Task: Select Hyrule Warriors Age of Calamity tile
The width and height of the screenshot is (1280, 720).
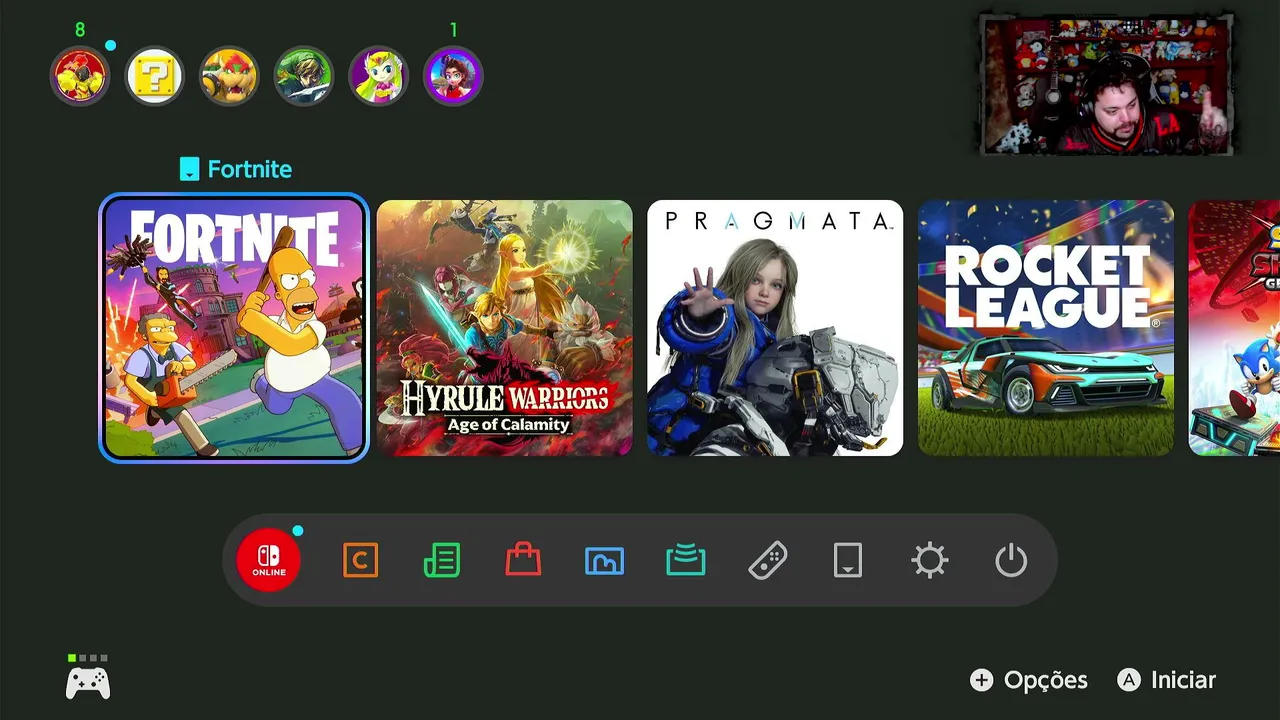Action: pos(505,328)
